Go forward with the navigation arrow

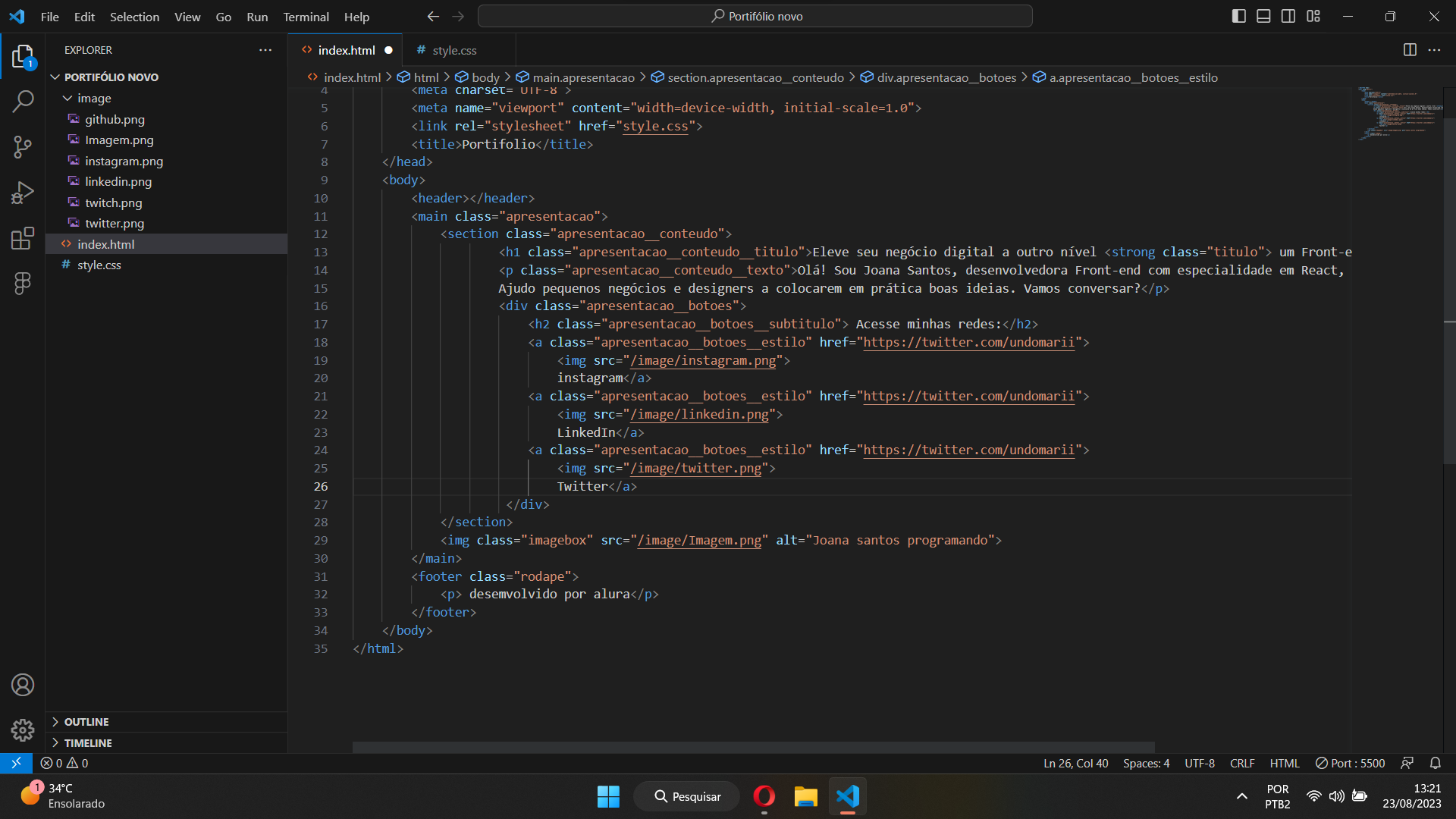point(458,16)
